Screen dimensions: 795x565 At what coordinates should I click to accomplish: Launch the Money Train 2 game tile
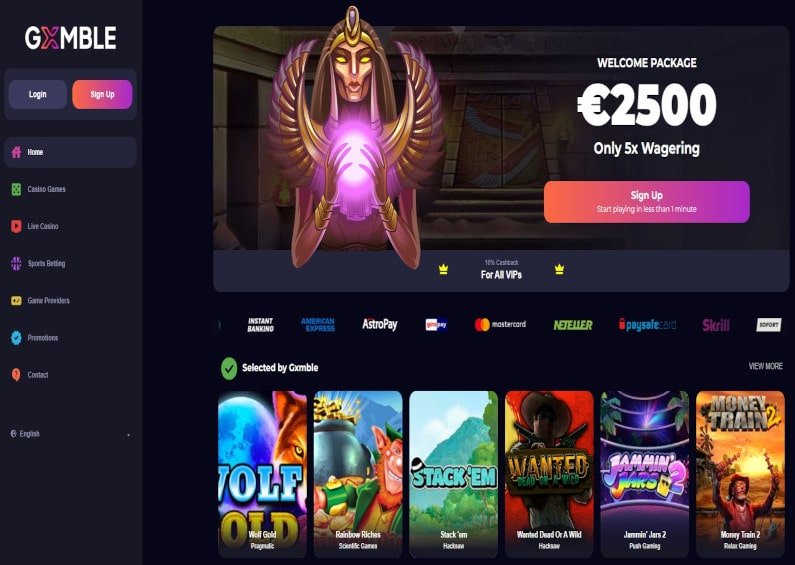tap(740, 474)
